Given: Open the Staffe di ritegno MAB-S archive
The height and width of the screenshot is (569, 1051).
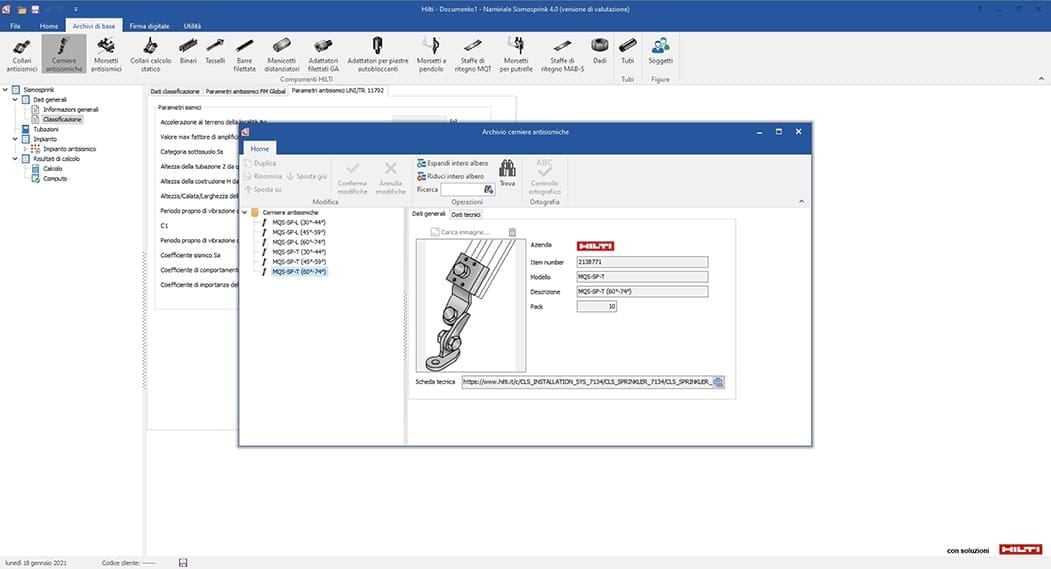Looking at the screenshot, I should pos(562,54).
